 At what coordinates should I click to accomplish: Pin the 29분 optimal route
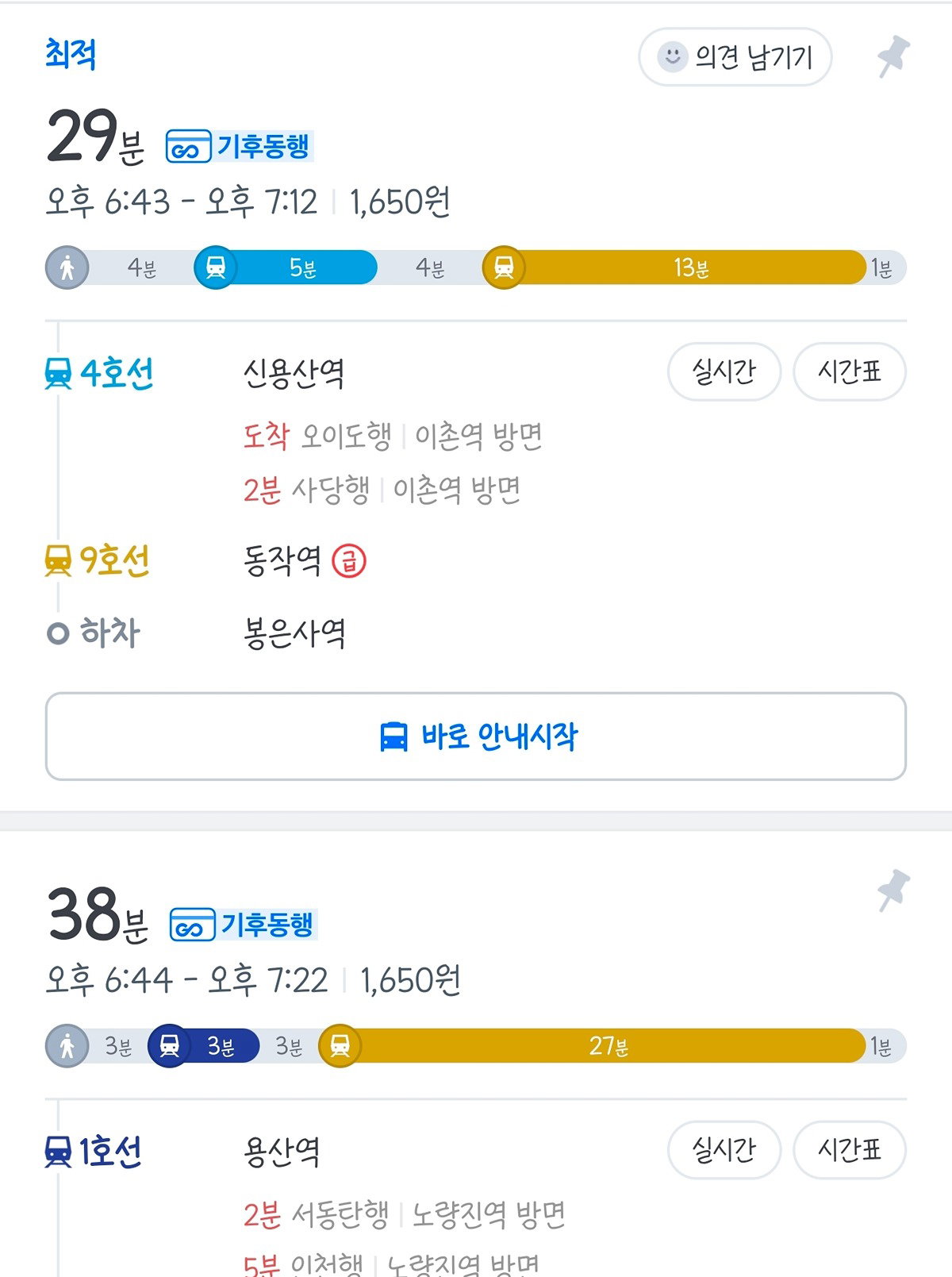coord(893,56)
